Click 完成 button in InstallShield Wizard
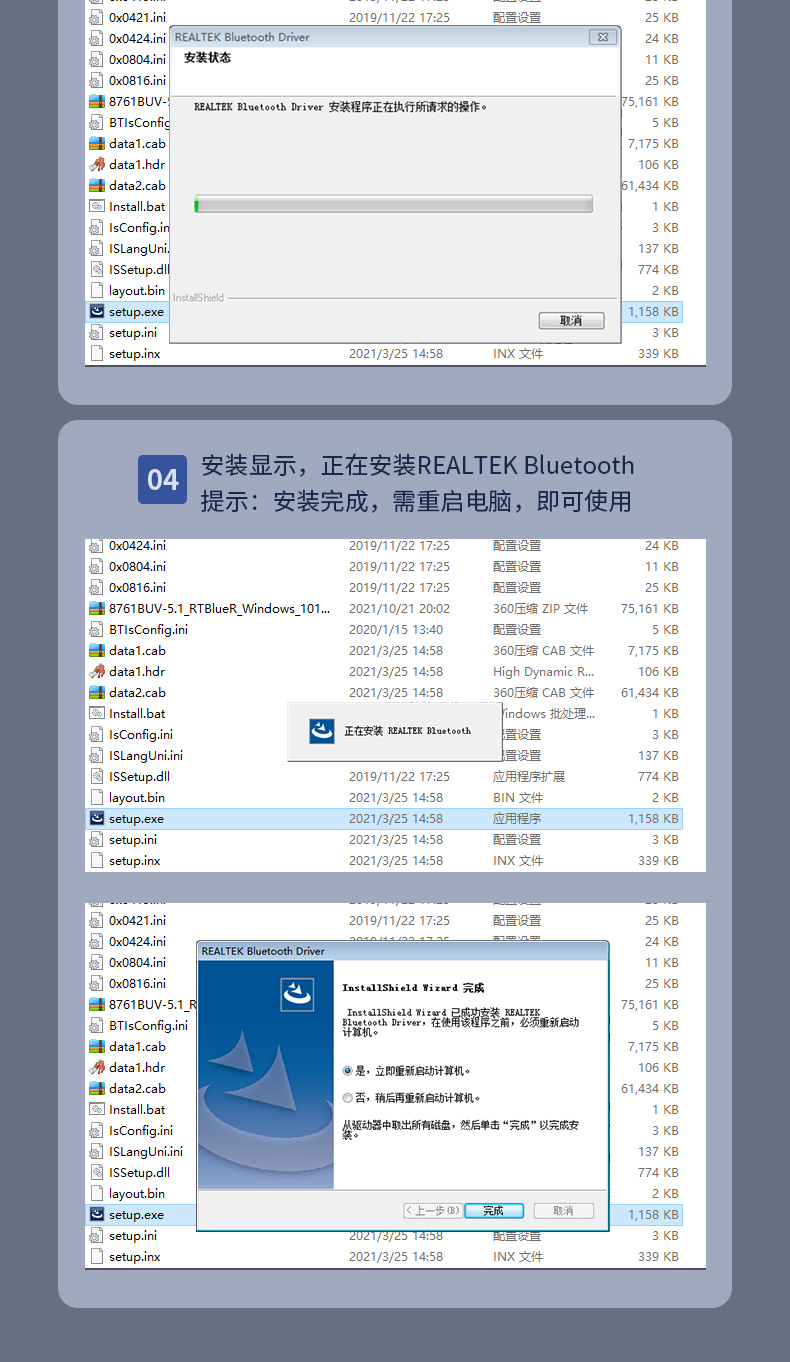Image resolution: width=790 pixels, height=1362 pixels. point(494,1210)
